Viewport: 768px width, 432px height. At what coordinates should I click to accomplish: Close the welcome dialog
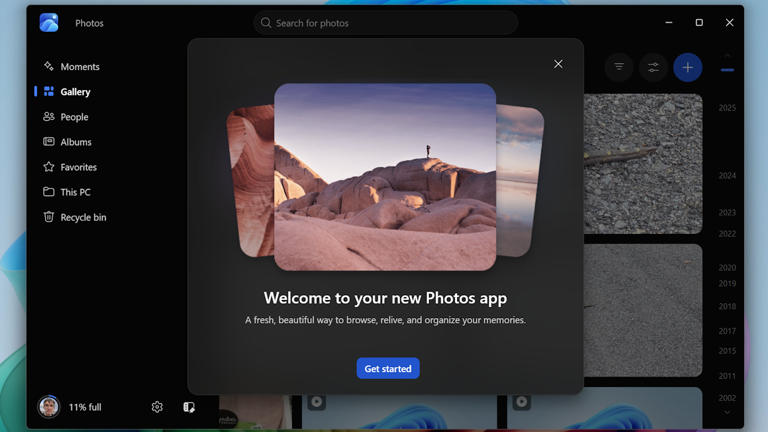click(558, 64)
